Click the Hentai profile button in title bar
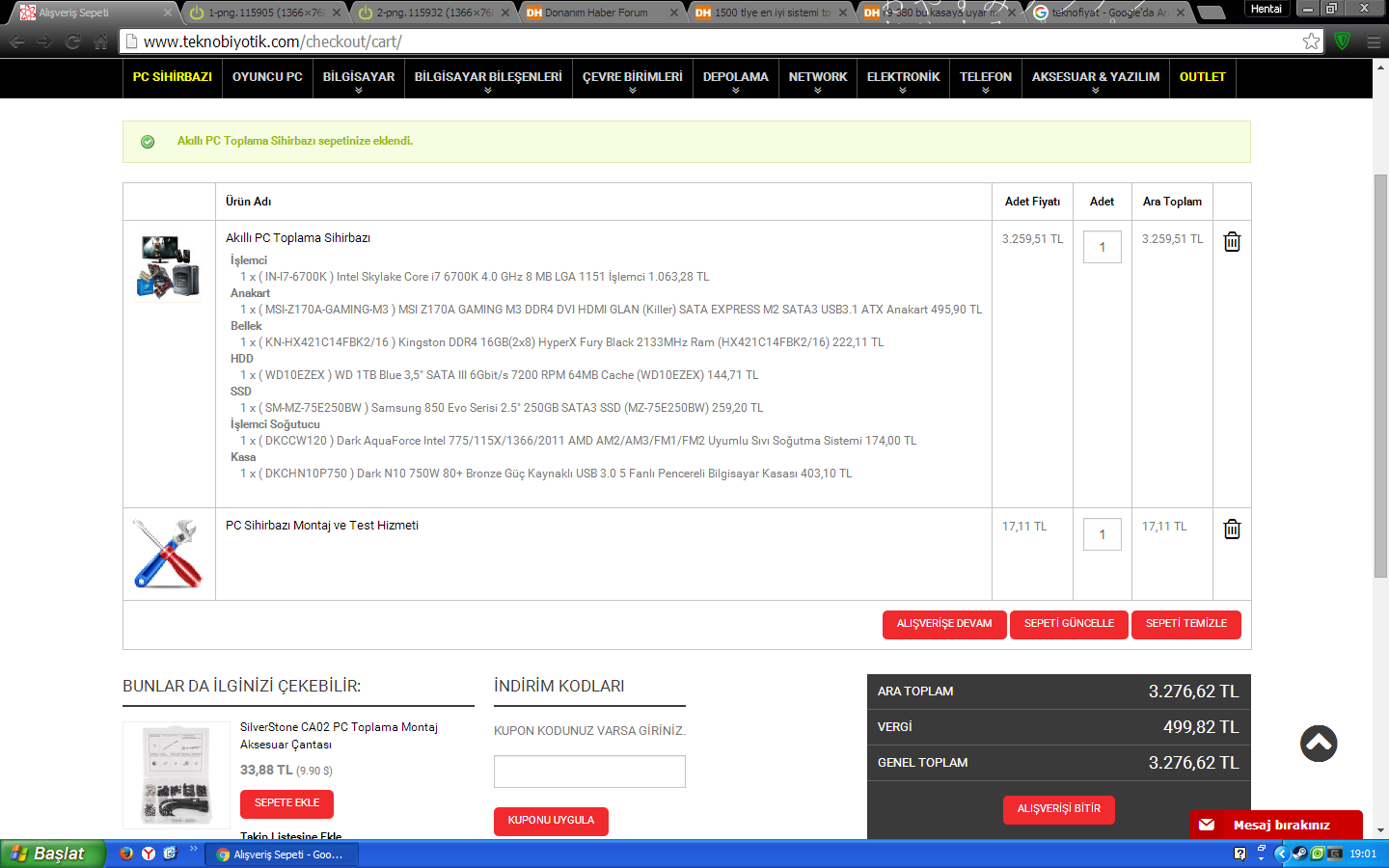The image size is (1389, 868). (x=1266, y=9)
